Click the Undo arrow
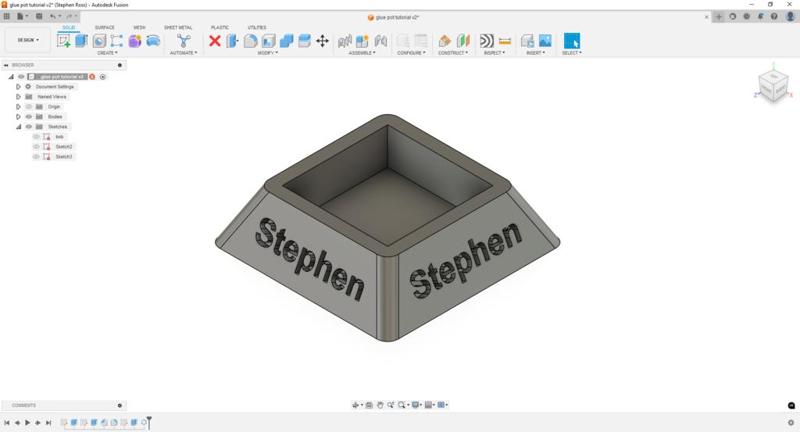The height and width of the screenshot is (432, 800). [53, 16]
